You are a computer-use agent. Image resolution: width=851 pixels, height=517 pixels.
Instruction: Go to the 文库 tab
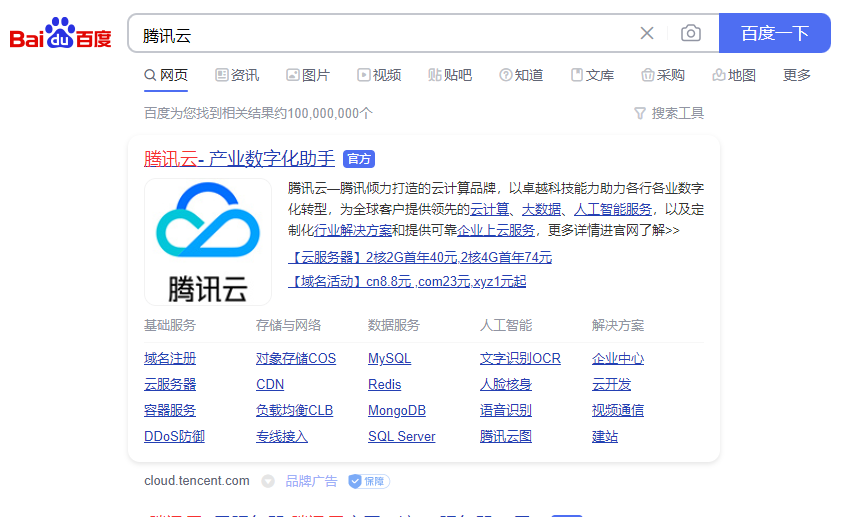coord(593,75)
